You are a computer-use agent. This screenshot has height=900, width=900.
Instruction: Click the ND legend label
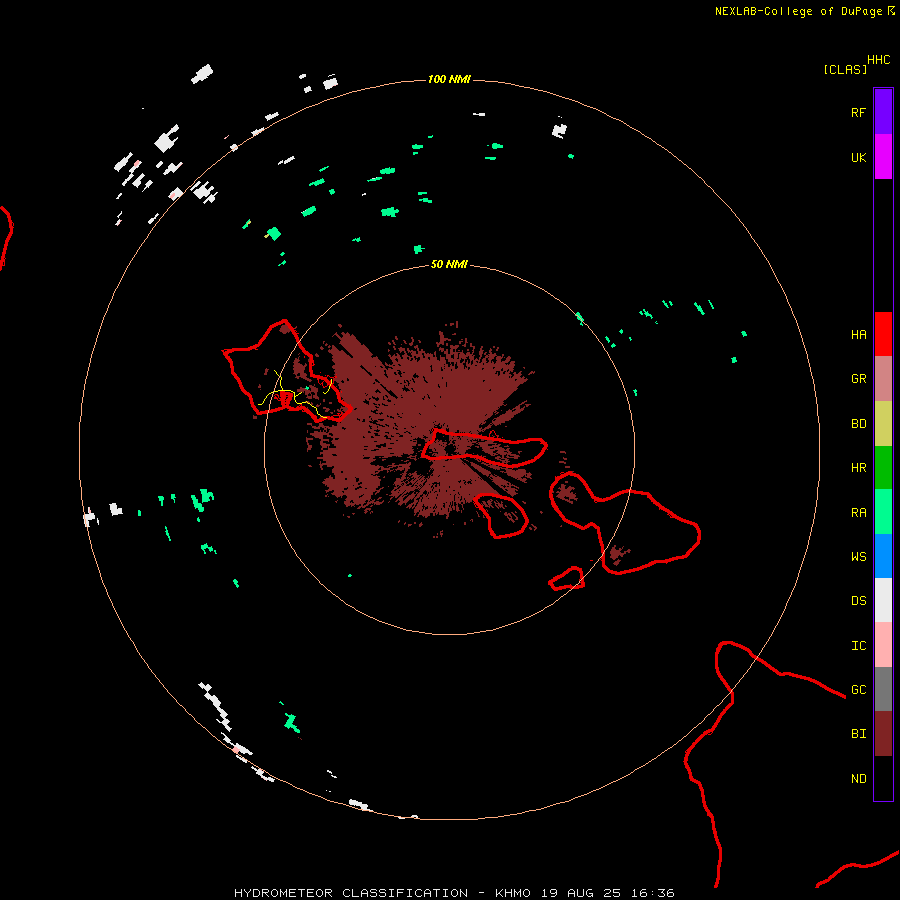(x=858, y=778)
